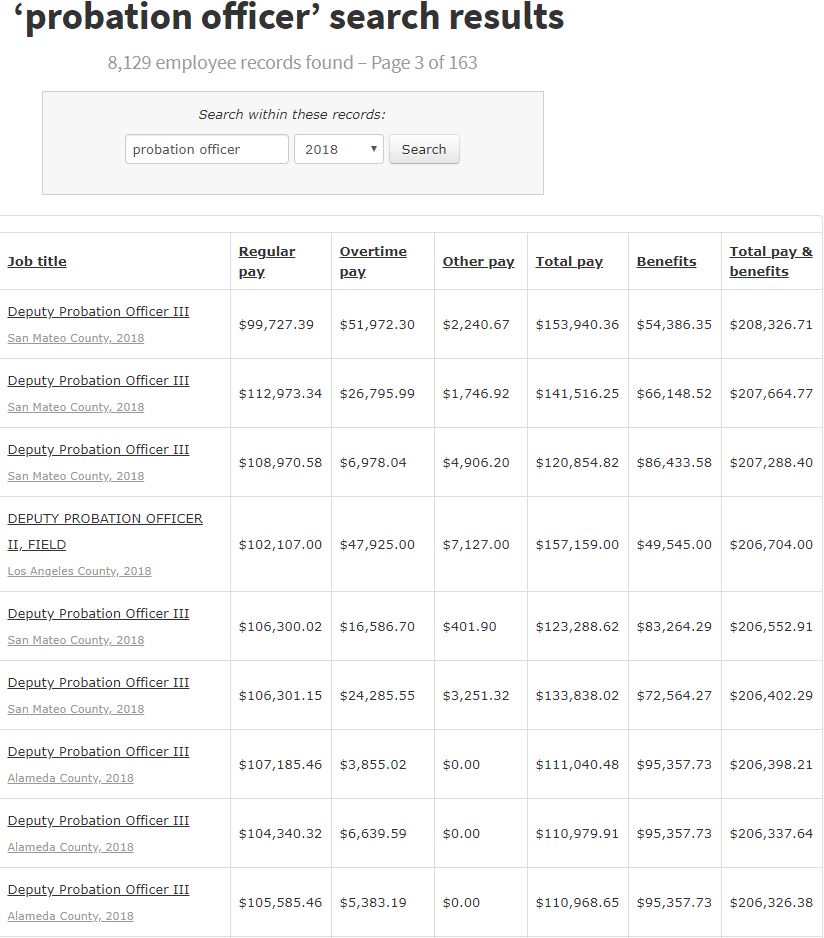Viewport: 824px width, 938px height.
Task: Select total pay value $110,968.65
Action: (577, 903)
